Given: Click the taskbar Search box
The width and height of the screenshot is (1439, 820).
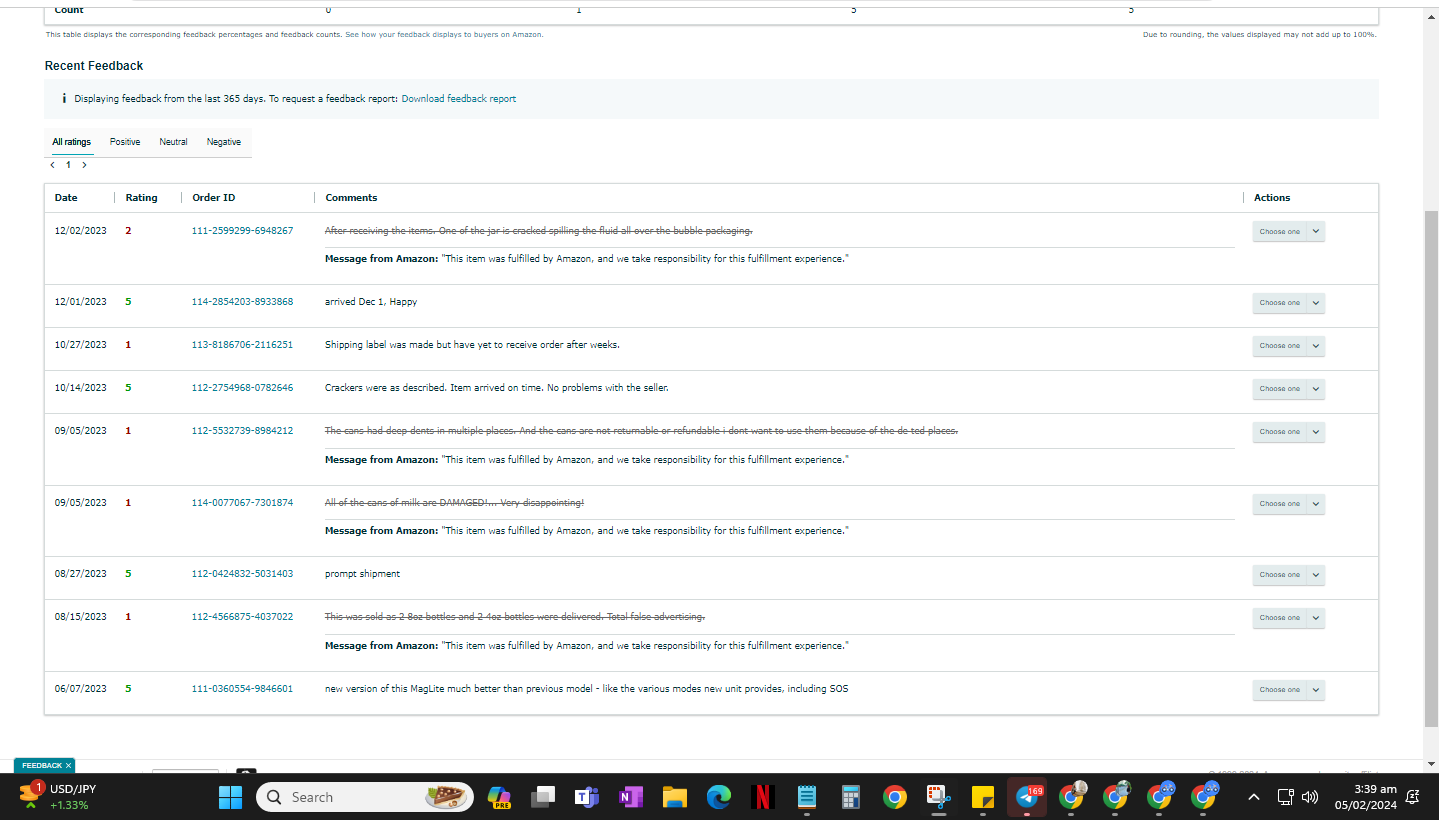Looking at the screenshot, I should [364, 797].
